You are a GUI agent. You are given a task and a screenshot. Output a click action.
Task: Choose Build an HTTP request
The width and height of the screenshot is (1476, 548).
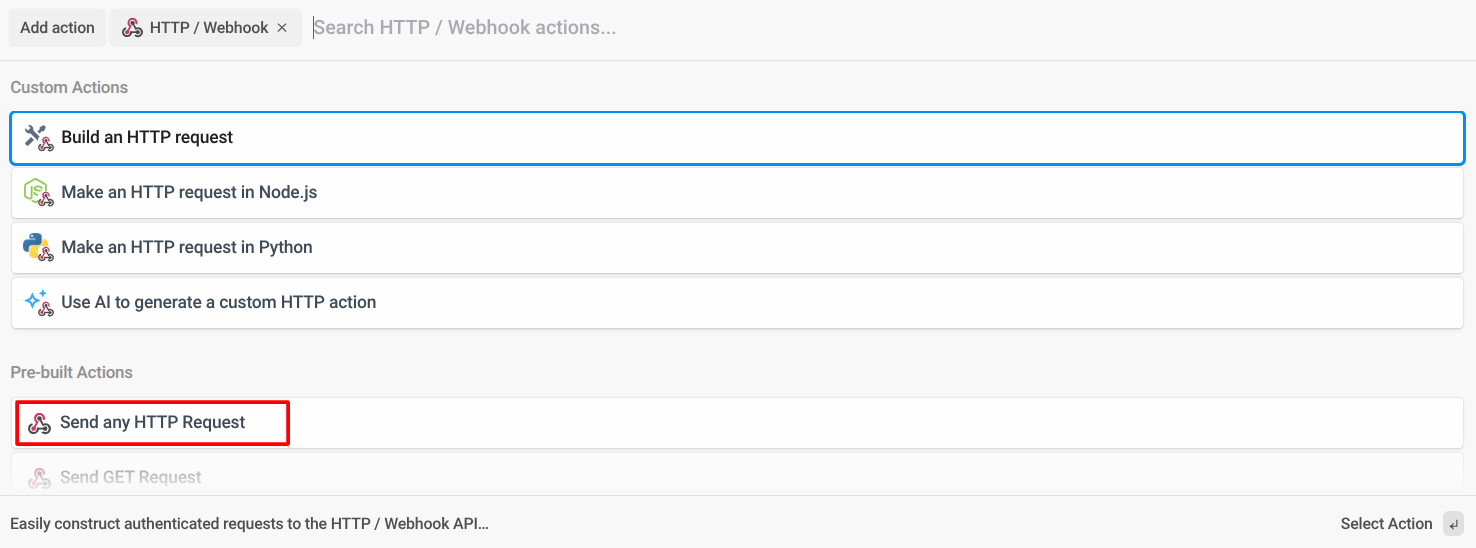coord(738,138)
